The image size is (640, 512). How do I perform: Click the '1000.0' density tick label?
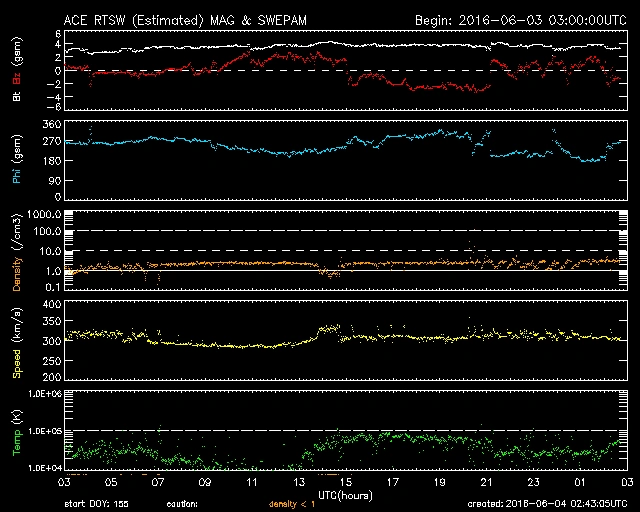[44, 214]
